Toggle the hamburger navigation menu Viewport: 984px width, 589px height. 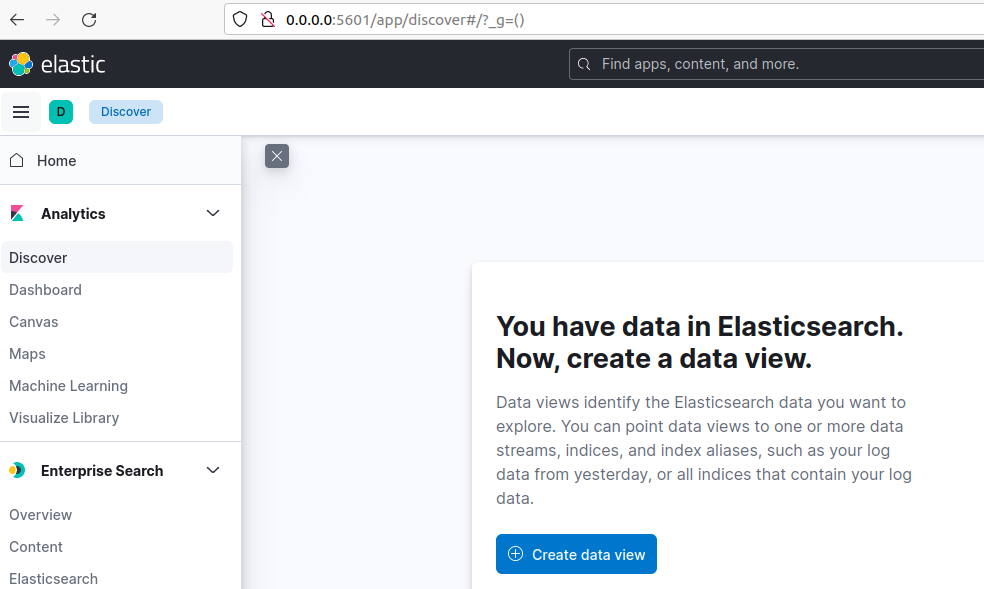tap(21, 112)
